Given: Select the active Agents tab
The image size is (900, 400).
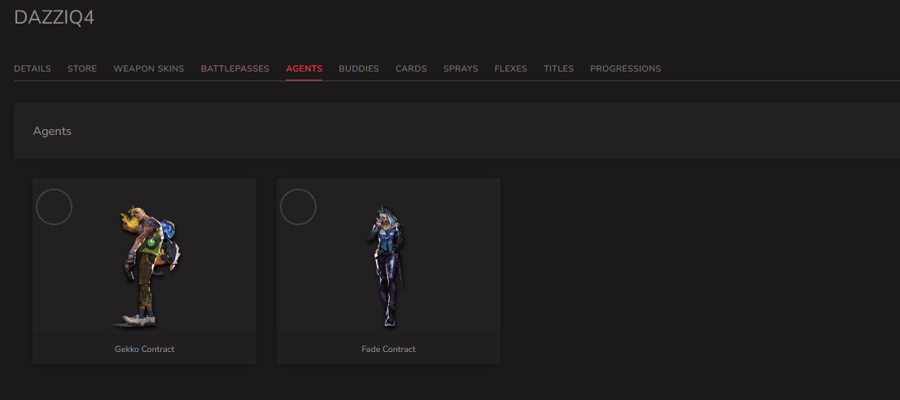Looking at the screenshot, I should coord(304,69).
